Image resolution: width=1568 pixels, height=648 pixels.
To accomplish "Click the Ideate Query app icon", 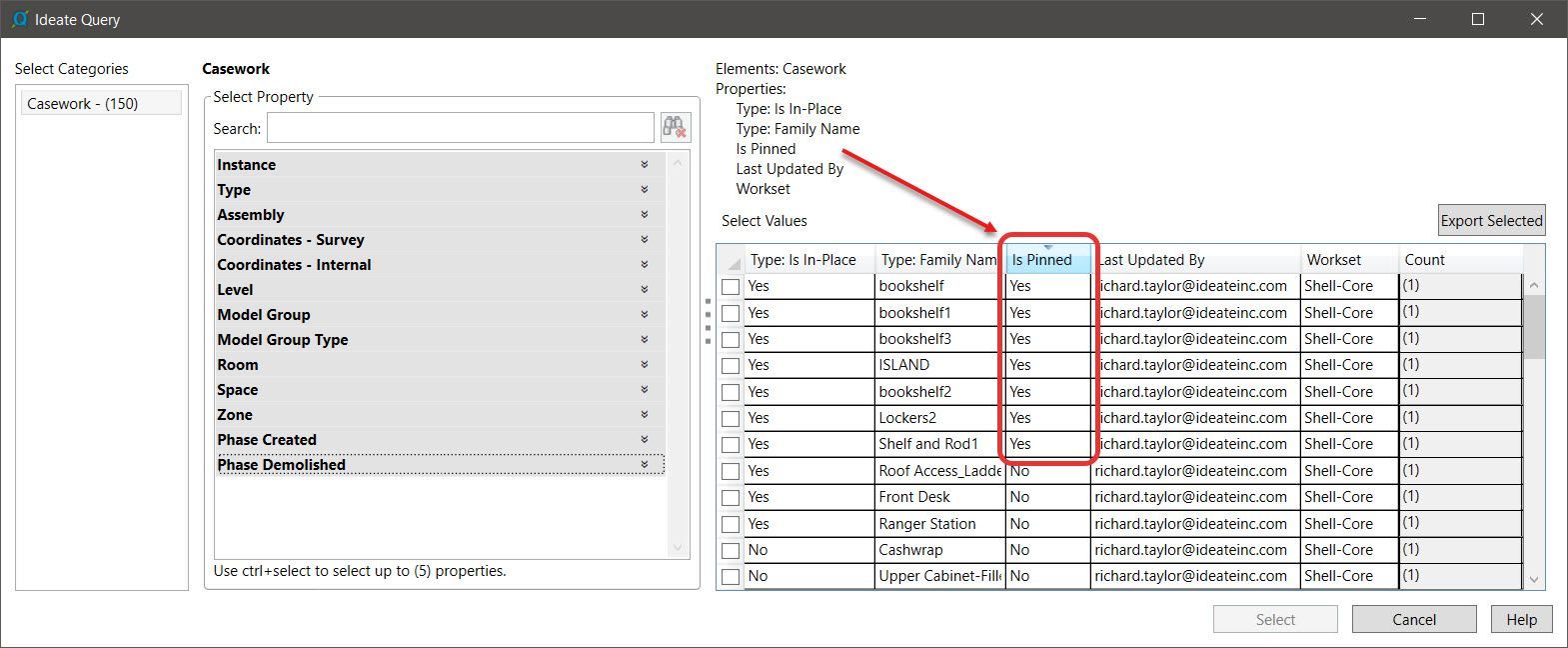I will 19,19.
